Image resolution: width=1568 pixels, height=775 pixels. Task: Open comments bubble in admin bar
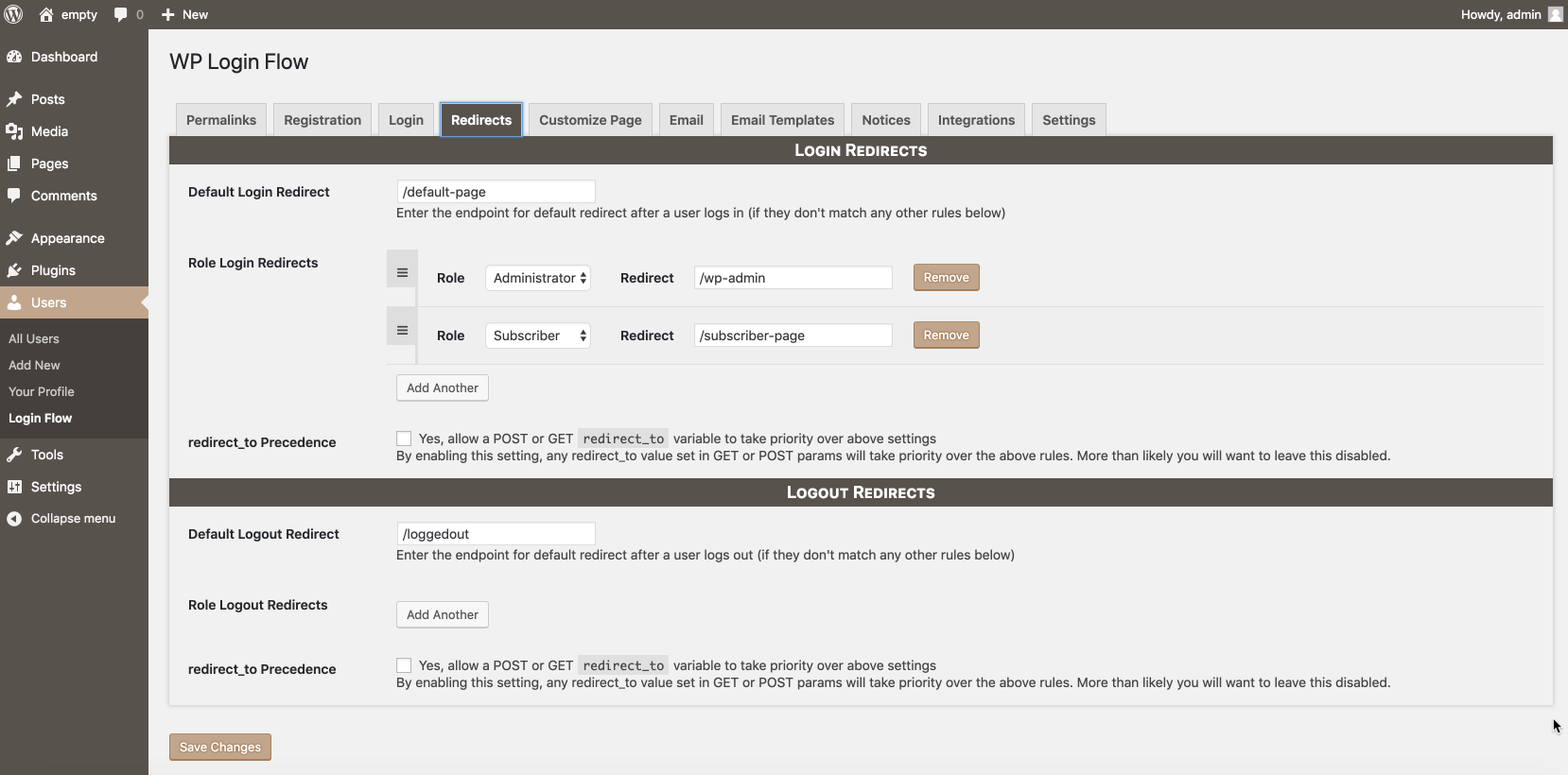pyautogui.click(x=120, y=15)
